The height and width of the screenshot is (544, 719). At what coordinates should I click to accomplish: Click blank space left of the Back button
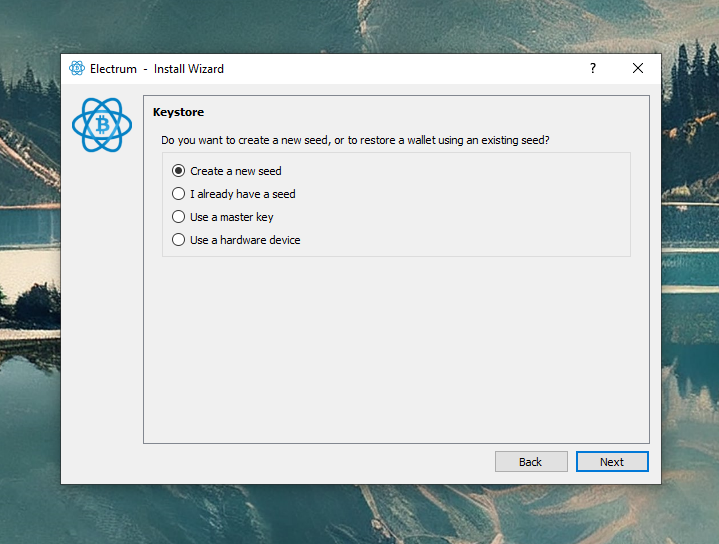pos(320,462)
